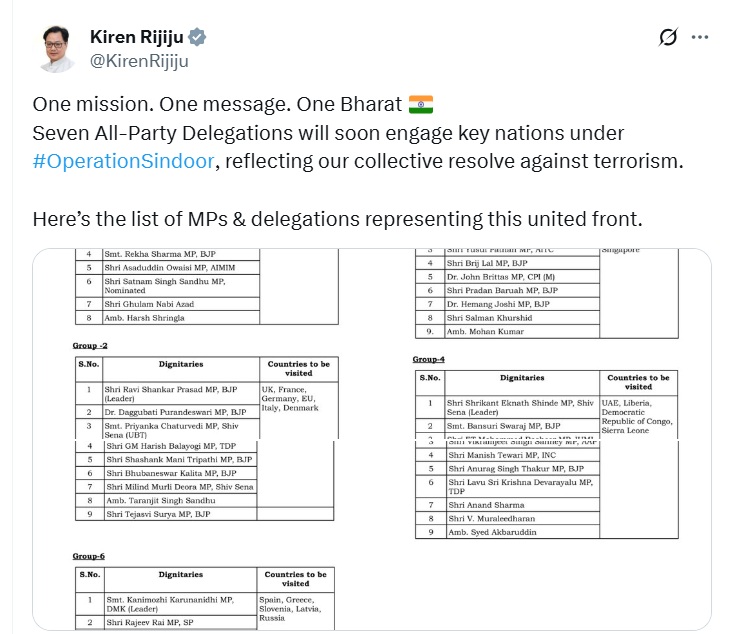The height and width of the screenshot is (634, 730).
Task: View the attached image containing Group-6 table
Action: (202, 535)
